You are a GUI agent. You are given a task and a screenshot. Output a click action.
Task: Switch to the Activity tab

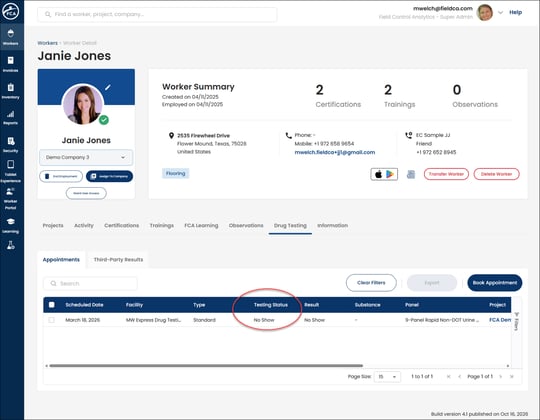tap(84, 225)
